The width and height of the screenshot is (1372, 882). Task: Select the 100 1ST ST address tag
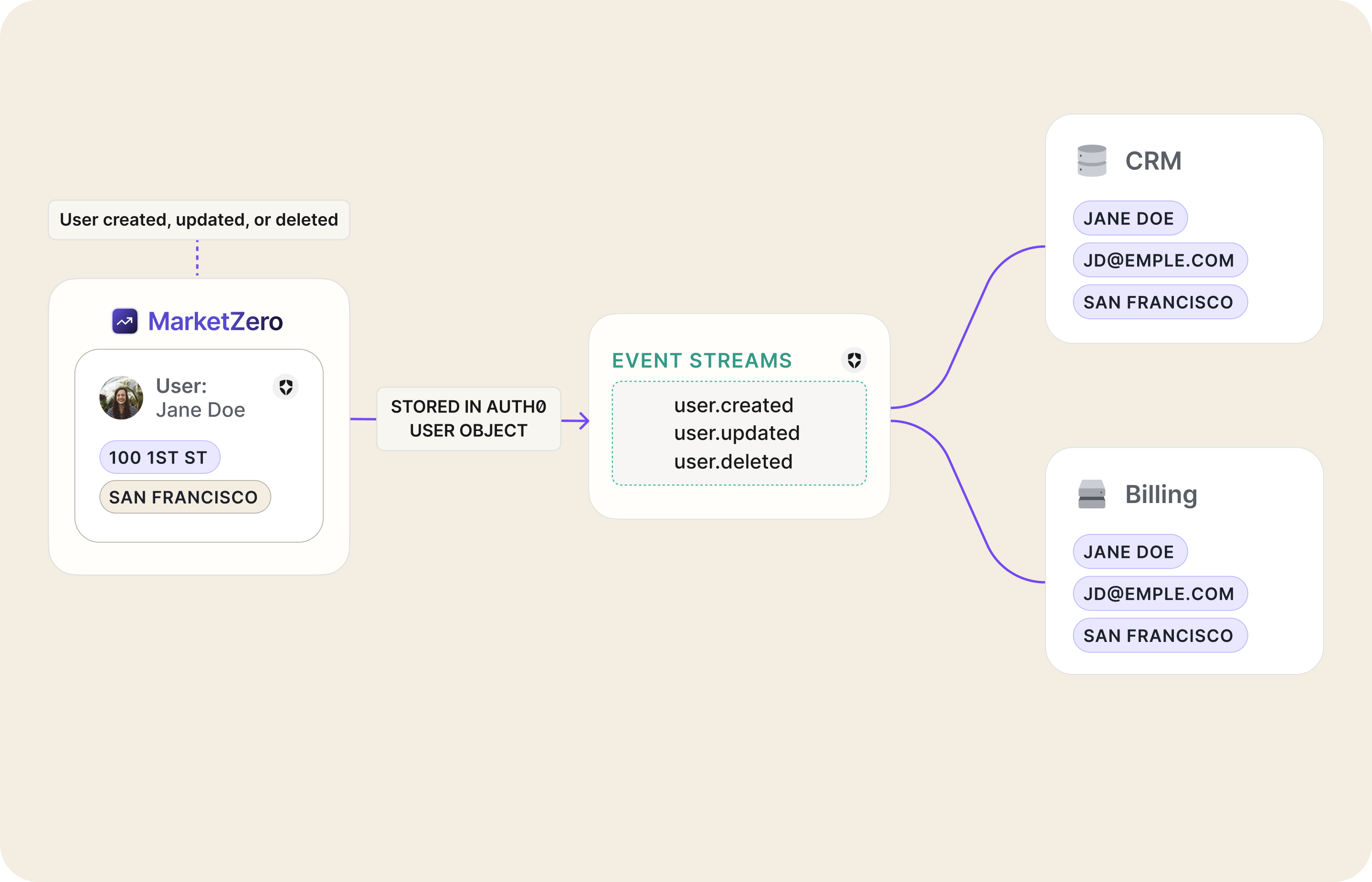(x=159, y=458)
